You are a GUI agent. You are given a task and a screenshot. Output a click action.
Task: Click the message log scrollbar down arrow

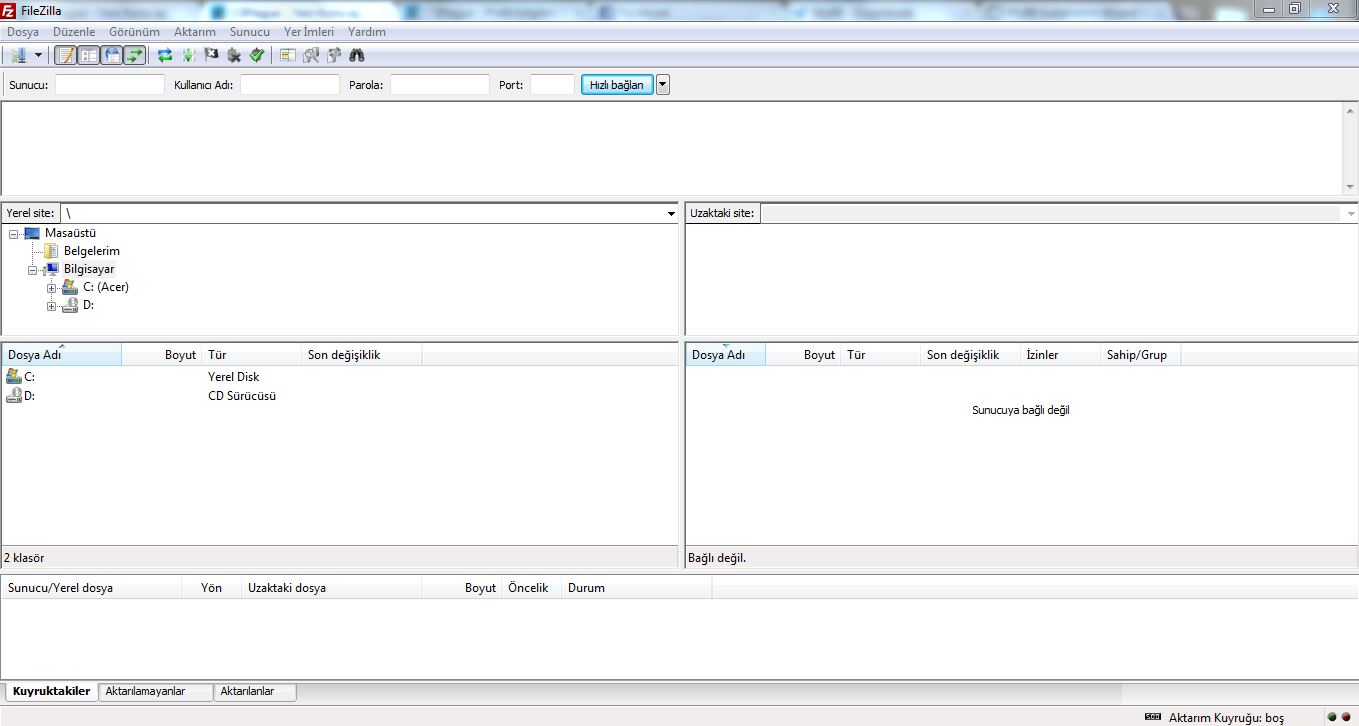pyautogui.click(x=1350, y=187)
